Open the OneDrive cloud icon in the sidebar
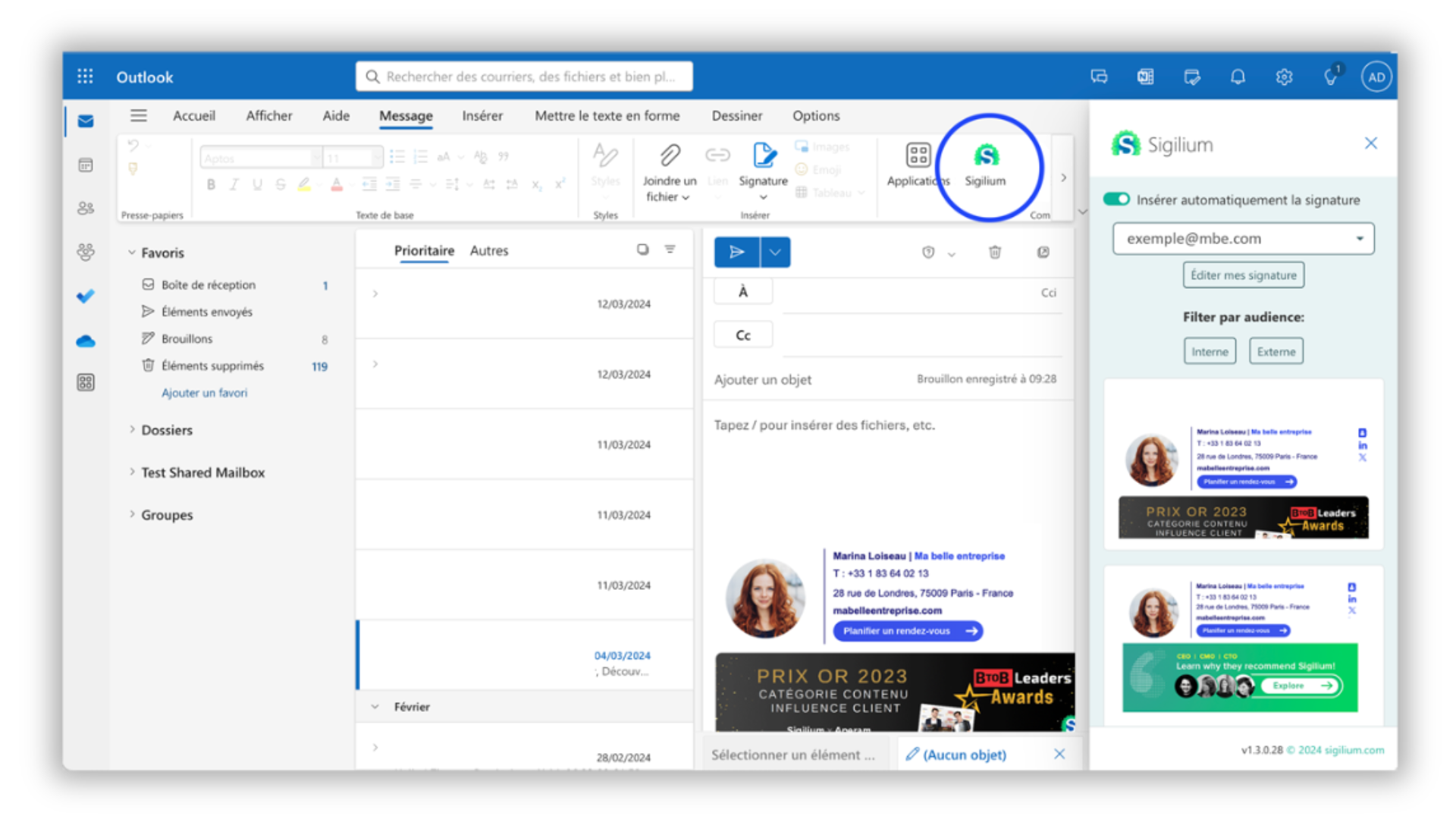The height and width of the screenshot is (819, 1456). click(x=86, y=341)
